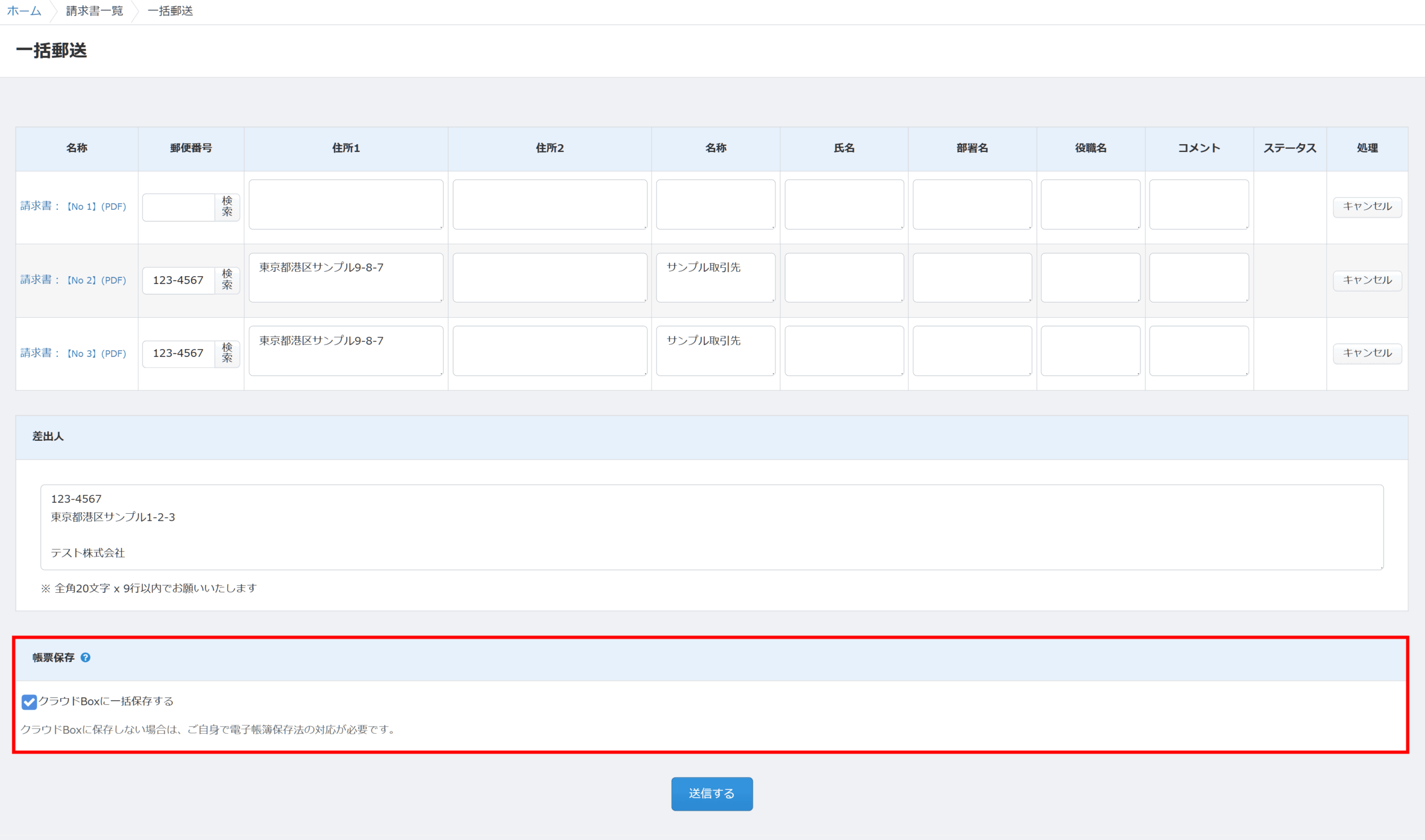The image size is (1425, 840).
Task: Click the 一括郵送 breadcrumb item
Action: coord(170,11)
